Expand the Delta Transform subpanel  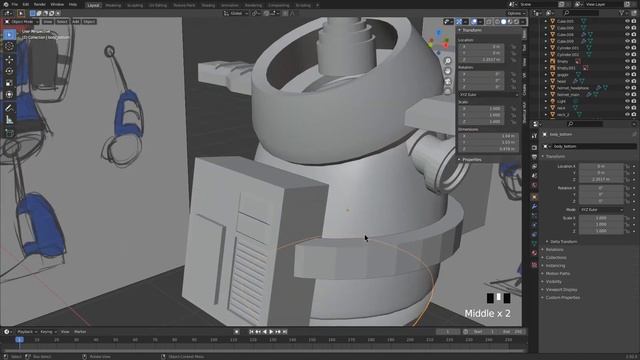563,242
